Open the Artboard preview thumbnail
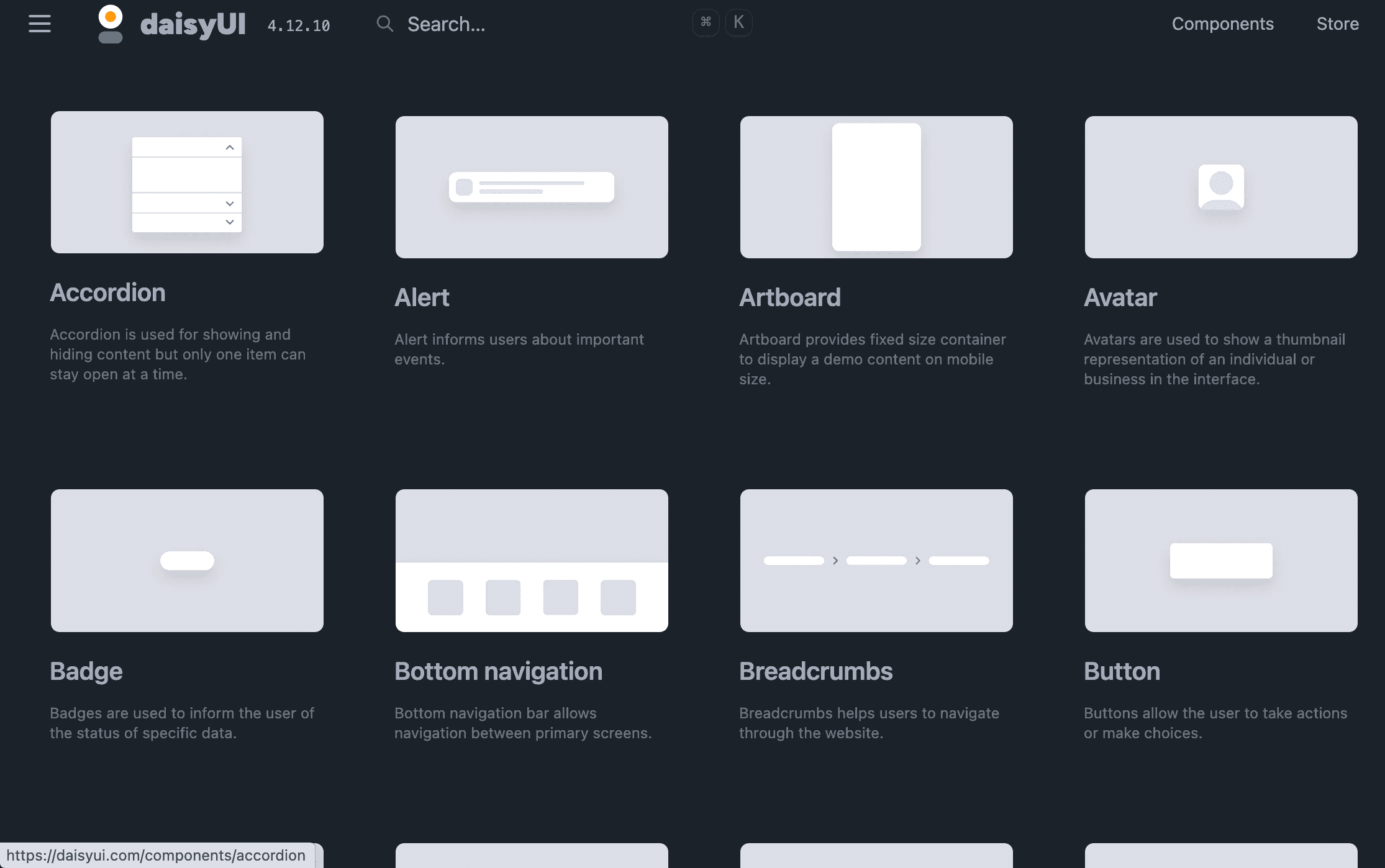1385x868 pixels. pyautogui.click(x=876, y=187)
